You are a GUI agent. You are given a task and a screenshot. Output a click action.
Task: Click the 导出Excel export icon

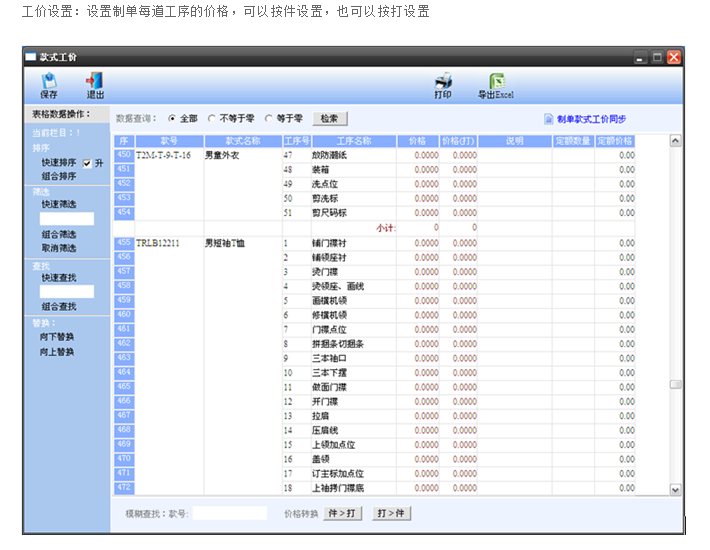[495, 85]
